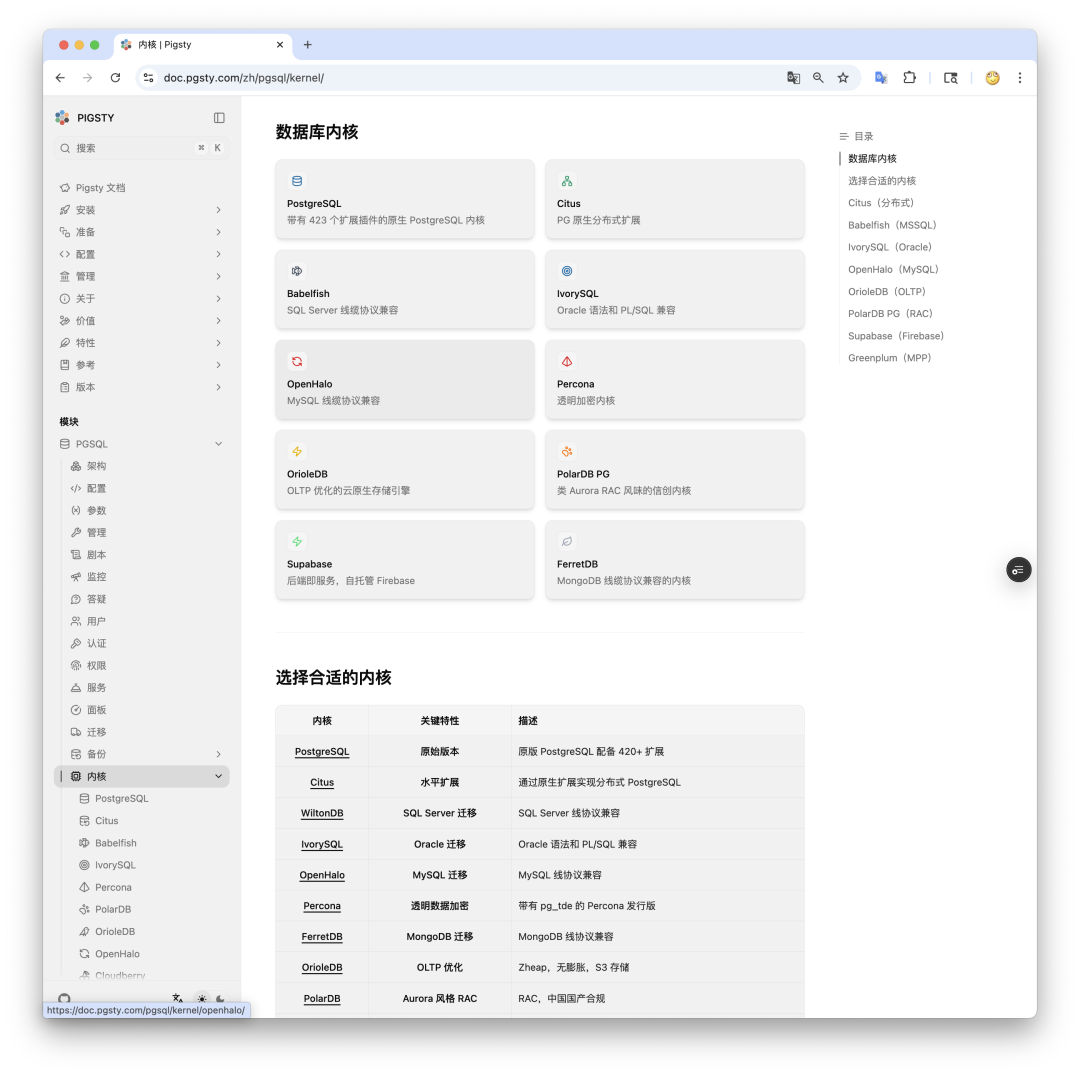The height and width of the screenshot is (1075, 1080).
Task: Focus the 搜索 search field in the sidebar
Action: [141, 148]
